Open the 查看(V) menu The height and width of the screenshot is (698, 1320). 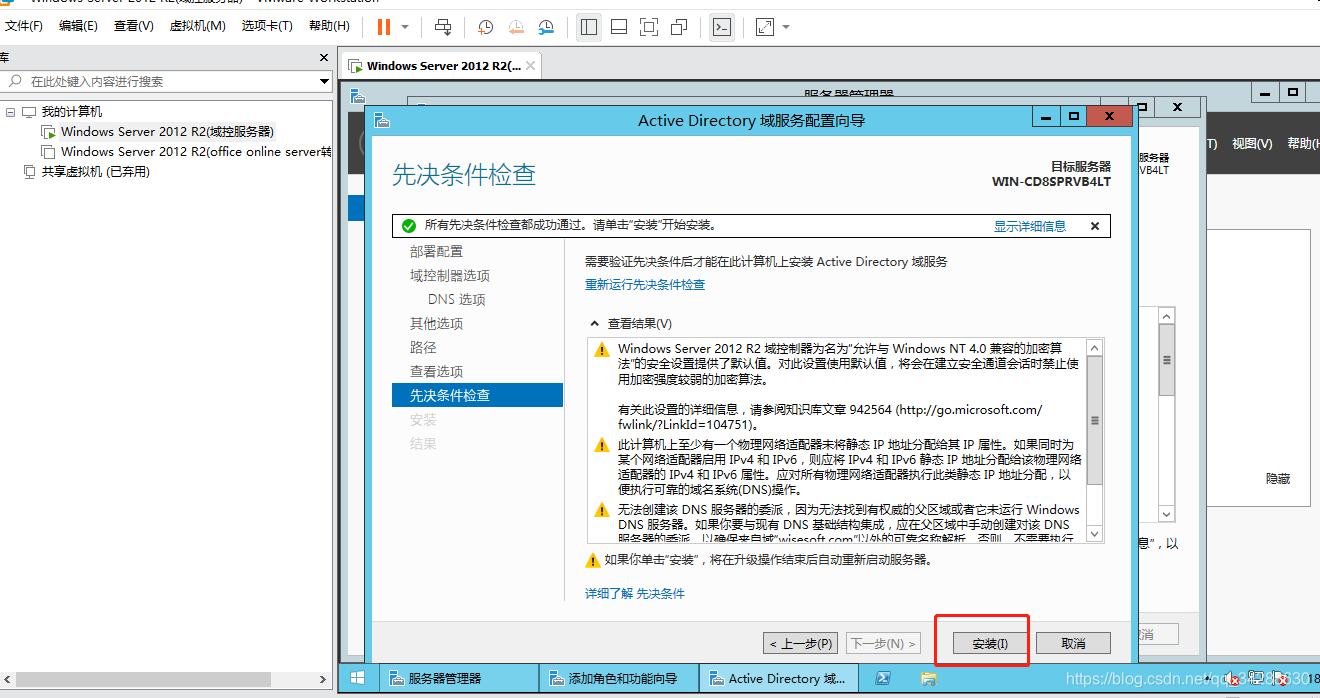click(x=133, y=26)
